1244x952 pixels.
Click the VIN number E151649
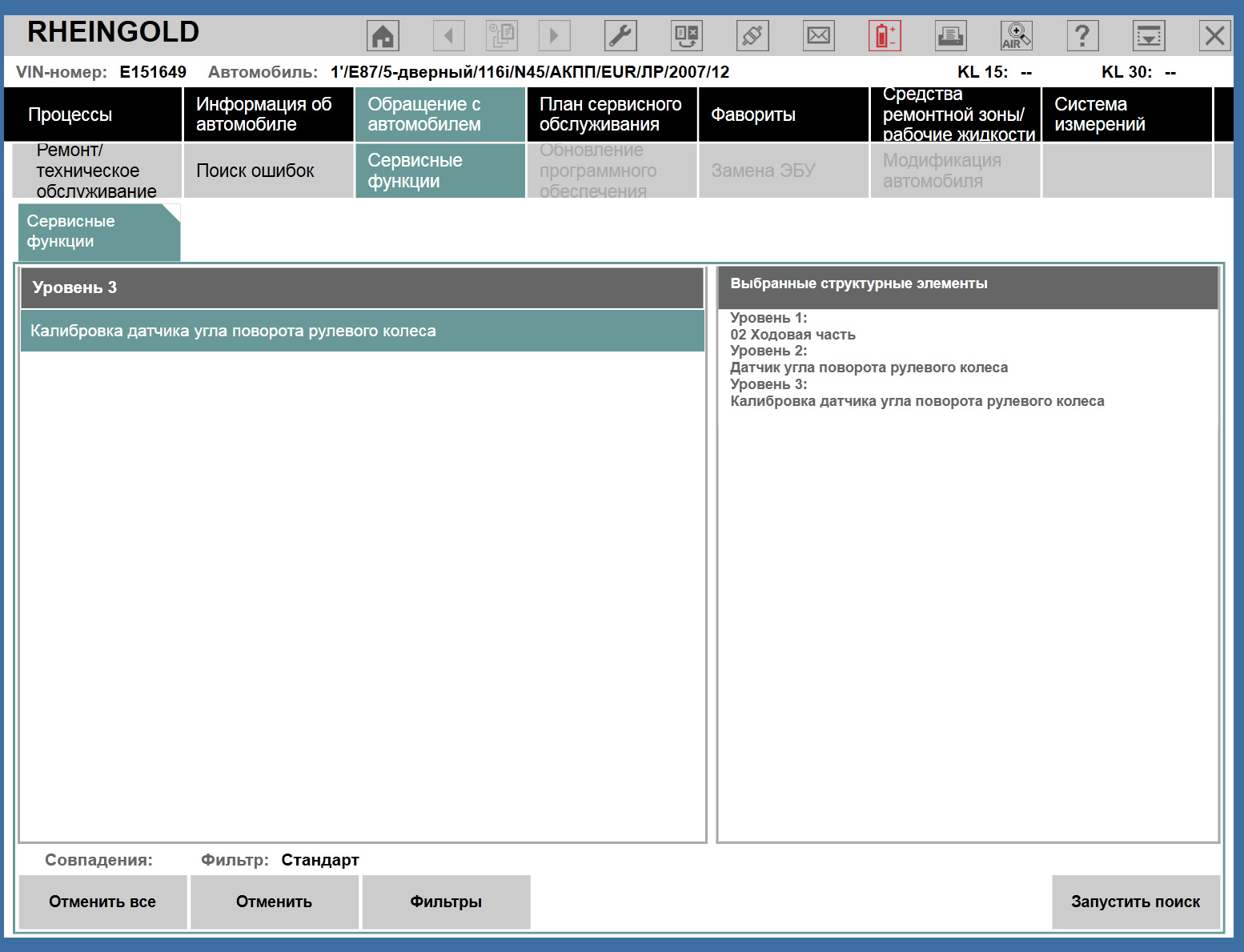(153, 72)
